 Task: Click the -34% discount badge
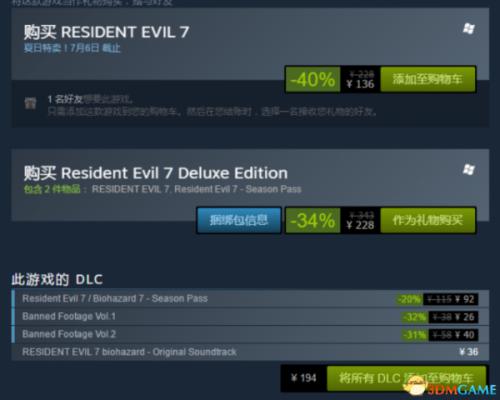pos(313,220)
